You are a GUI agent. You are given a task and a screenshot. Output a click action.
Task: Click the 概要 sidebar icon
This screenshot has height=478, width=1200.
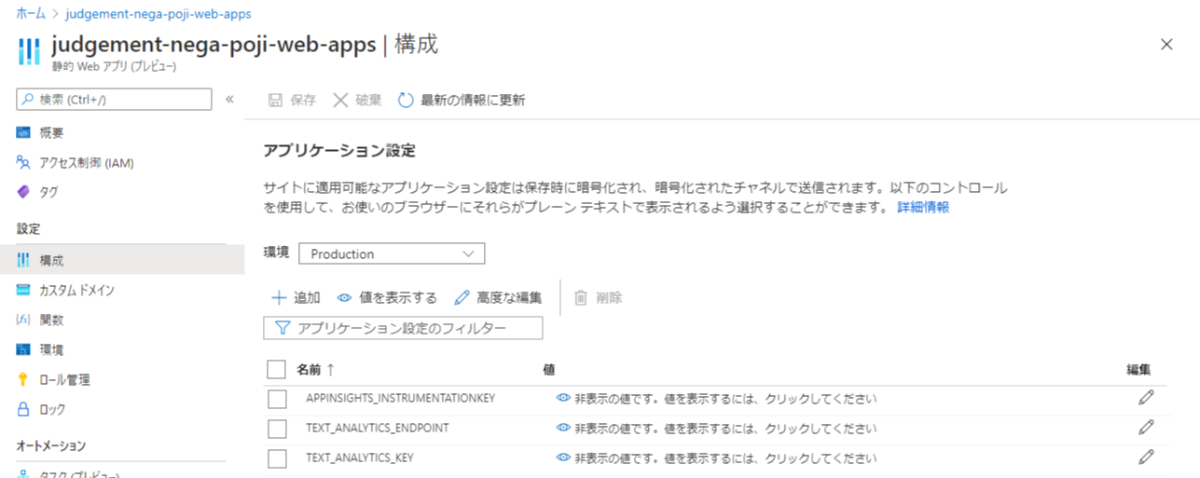24,133
